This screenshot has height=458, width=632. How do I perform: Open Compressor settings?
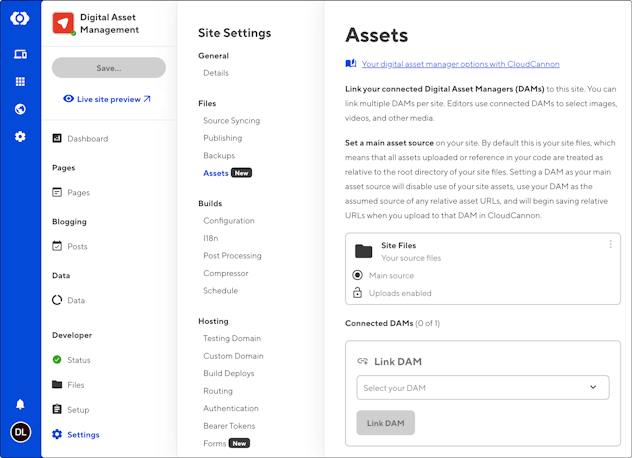pyautogui.click(x=226, y=273)
